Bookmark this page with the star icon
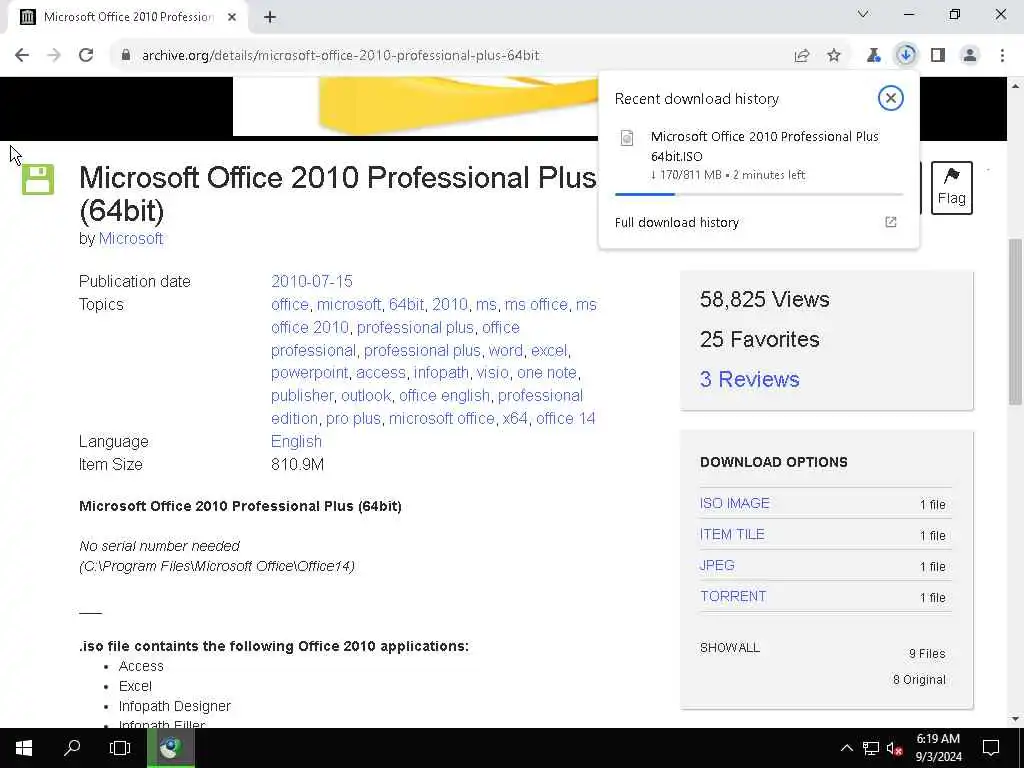 tap(834, 56)
